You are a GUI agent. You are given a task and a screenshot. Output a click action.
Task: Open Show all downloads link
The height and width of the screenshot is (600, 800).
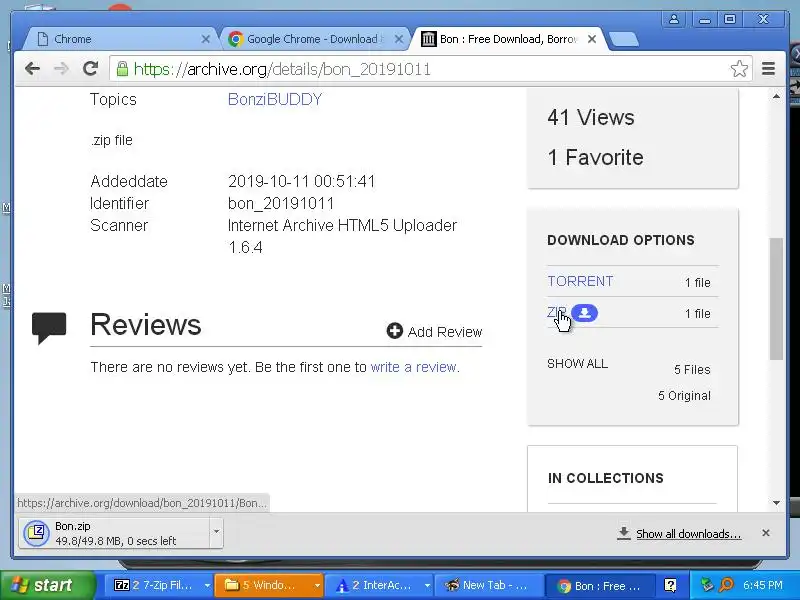[x=688, y=534]
